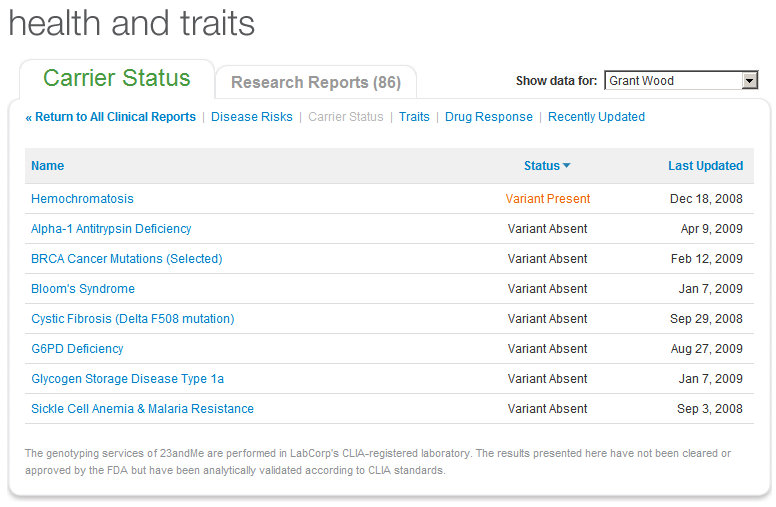Open Sickle Cell Anemia & Malaria Resistance

[x=142, y=408]
